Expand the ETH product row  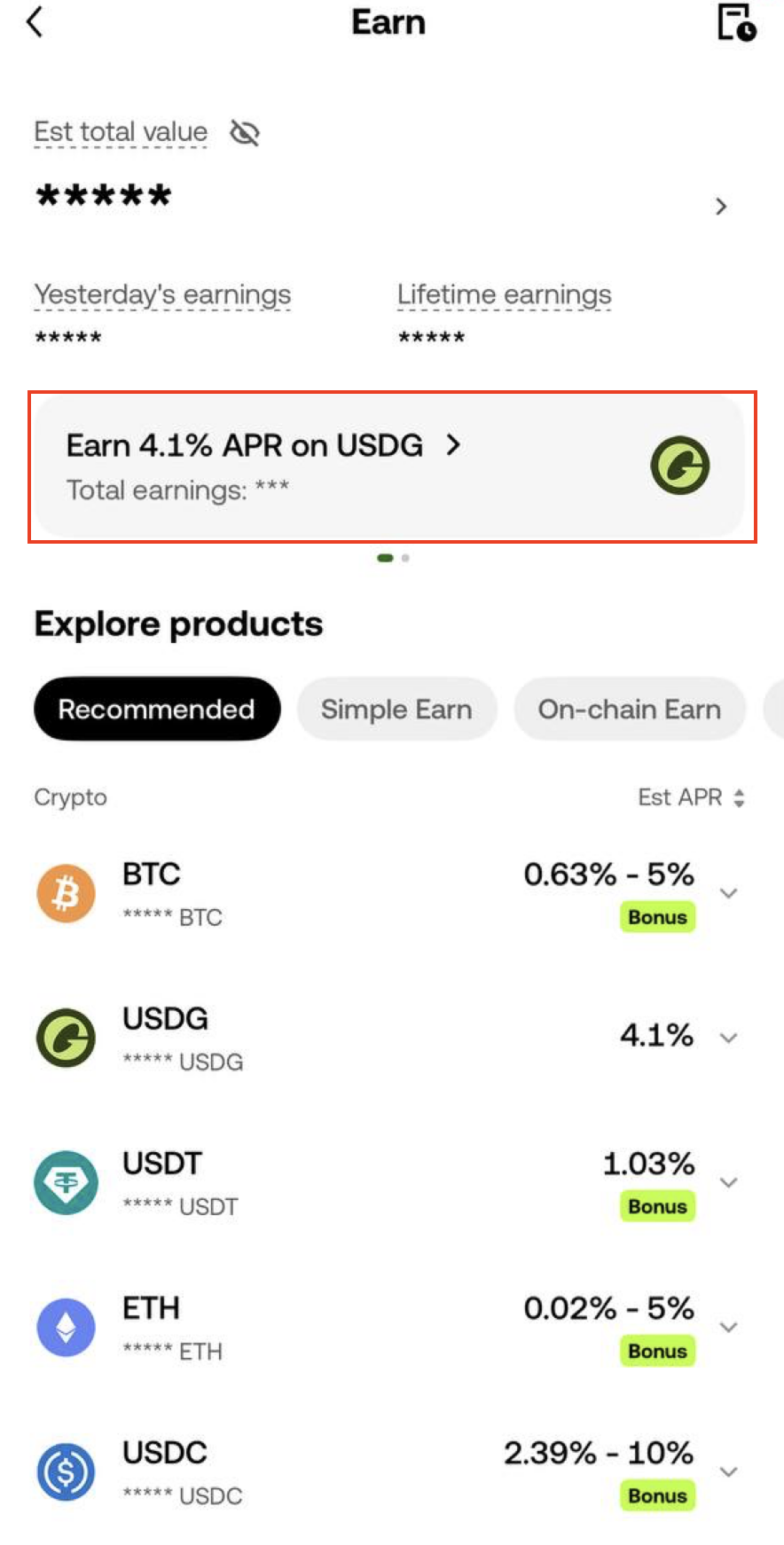pyautogui.click(x=729, y=1327)
